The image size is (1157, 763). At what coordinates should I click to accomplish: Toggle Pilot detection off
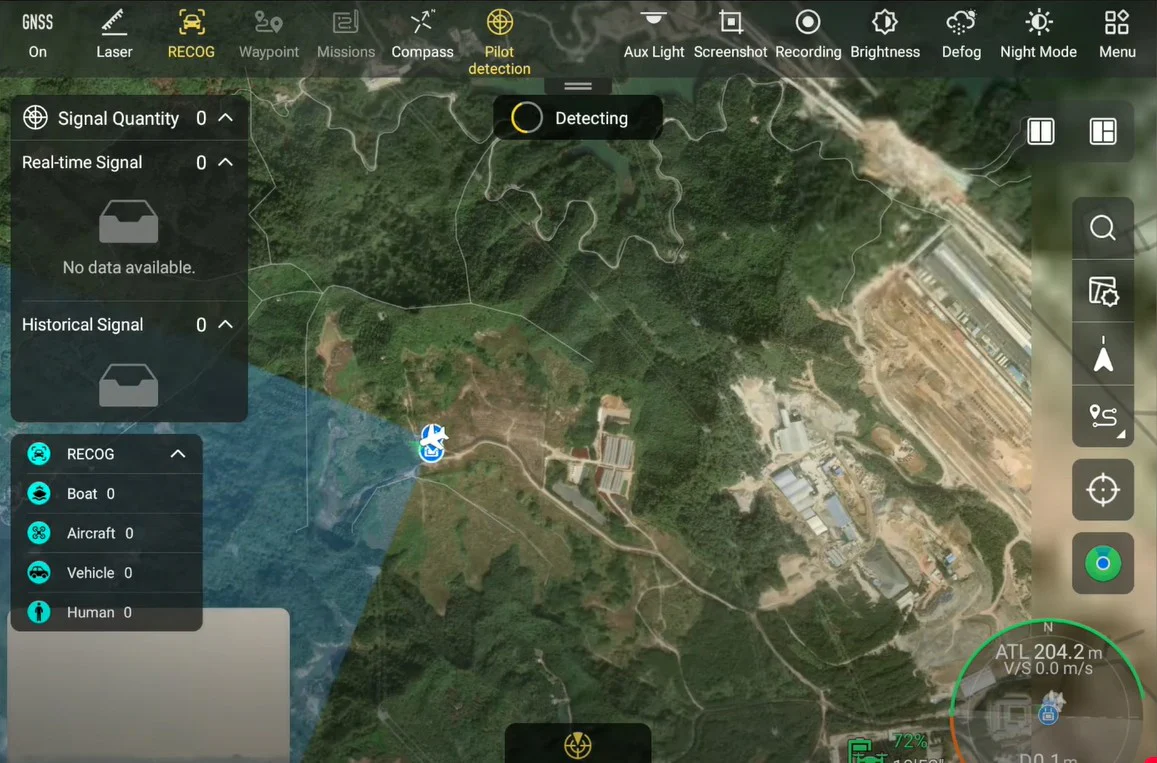click(x=499, y=40)
